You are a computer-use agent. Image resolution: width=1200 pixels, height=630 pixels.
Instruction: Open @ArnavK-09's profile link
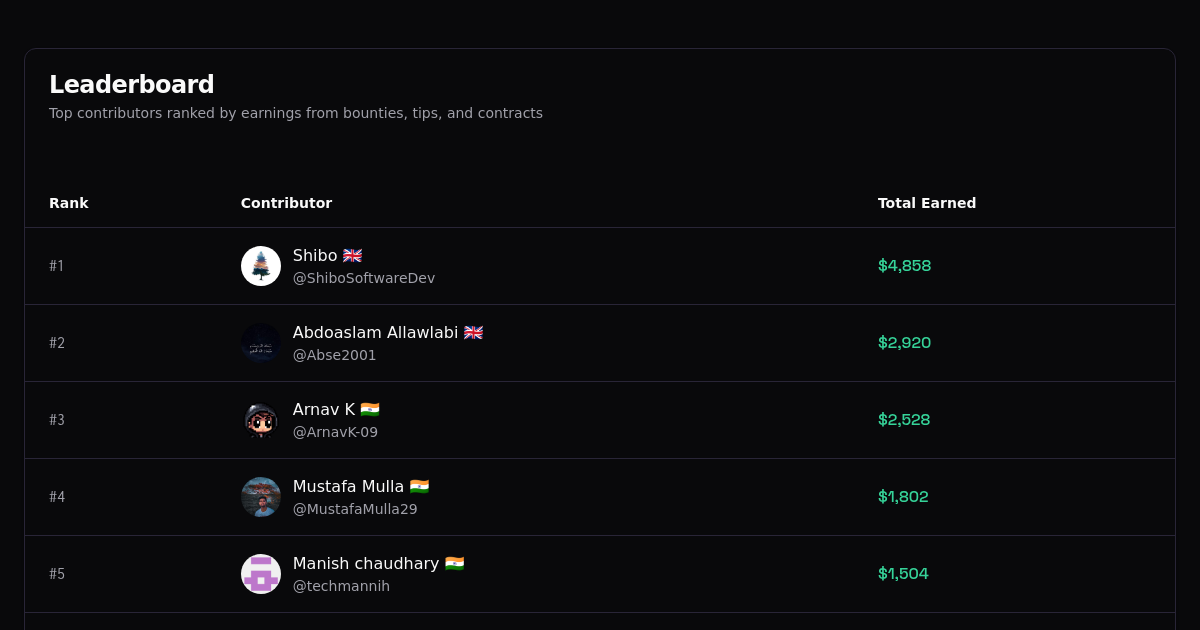pos(335,432)
